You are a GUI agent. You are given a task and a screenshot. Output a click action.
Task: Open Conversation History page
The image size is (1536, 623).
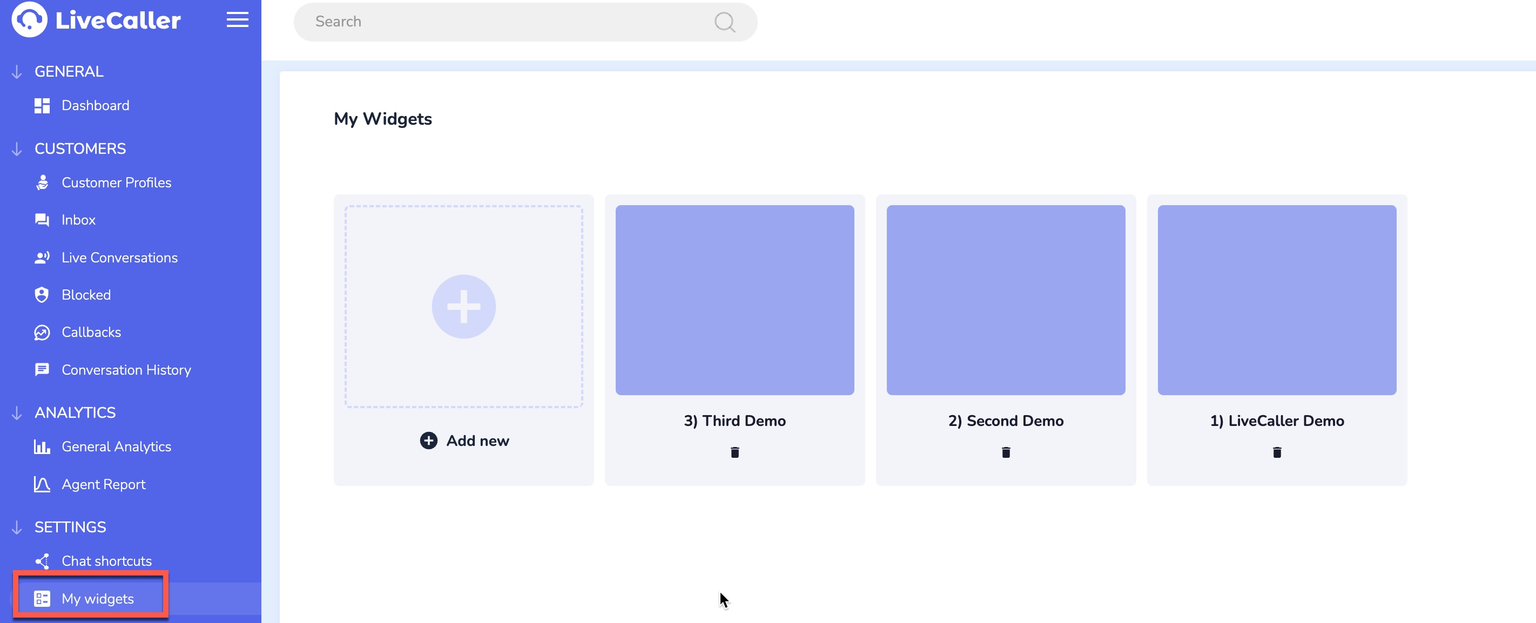126,370
